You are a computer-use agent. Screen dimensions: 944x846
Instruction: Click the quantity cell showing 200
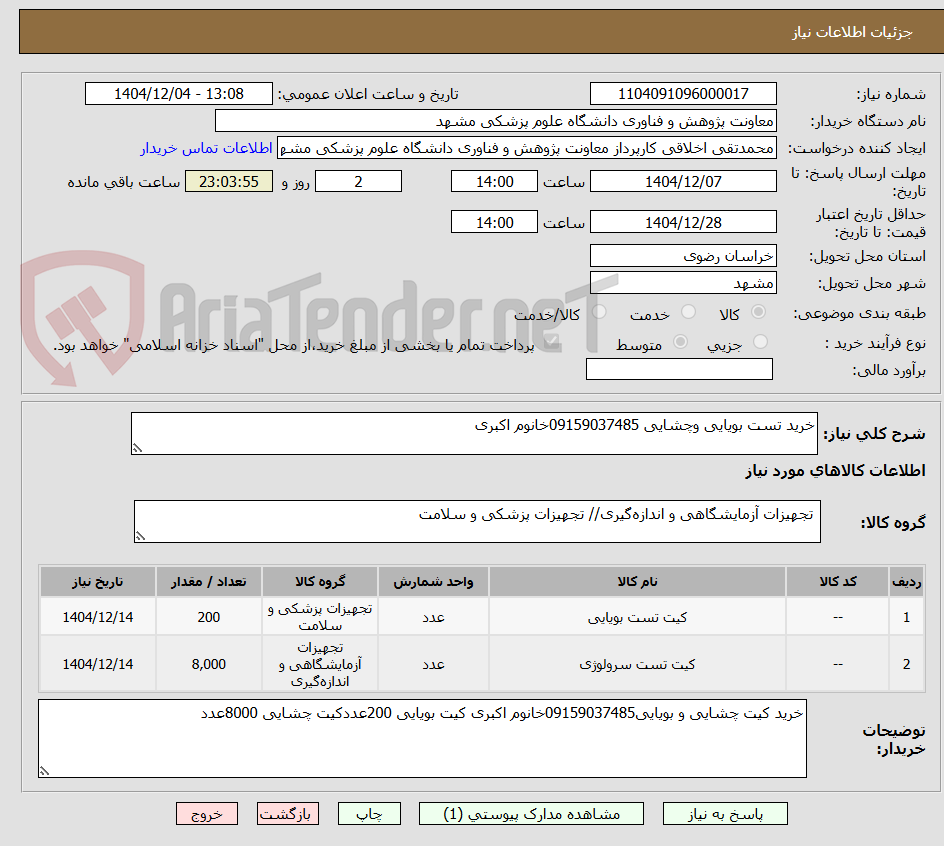209,617
